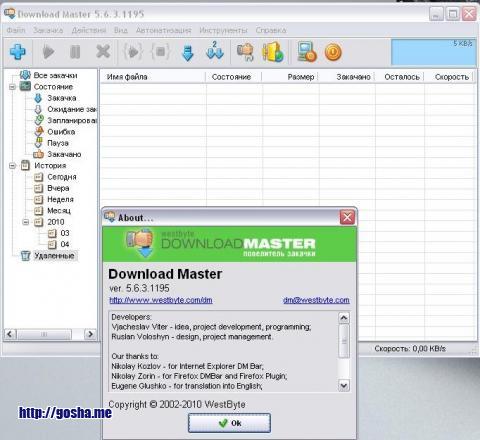The height and width of the screenshot is (440, 480).
Task: Click the About credits scroll-up arrow
Action: 344,318
